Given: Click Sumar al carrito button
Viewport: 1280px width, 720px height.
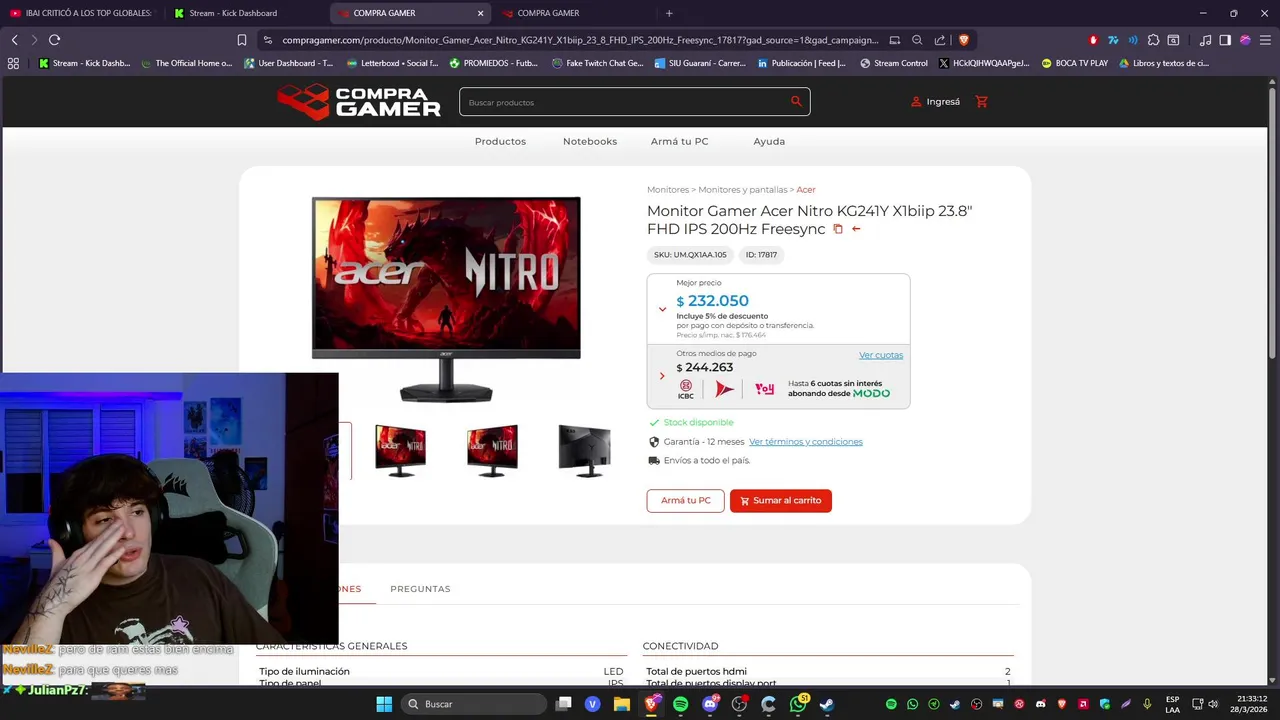Looking at the screenshot, I should click(781, 500).
